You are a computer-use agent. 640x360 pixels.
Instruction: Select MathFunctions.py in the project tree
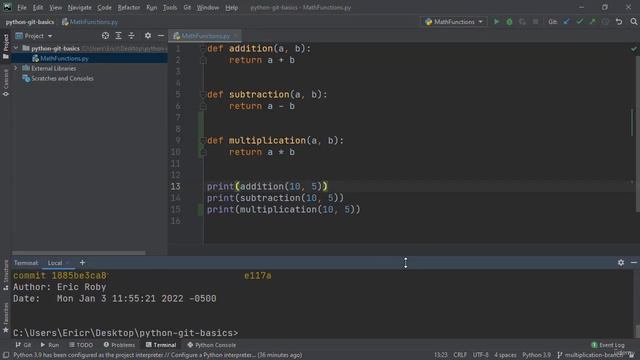(64, 58)
